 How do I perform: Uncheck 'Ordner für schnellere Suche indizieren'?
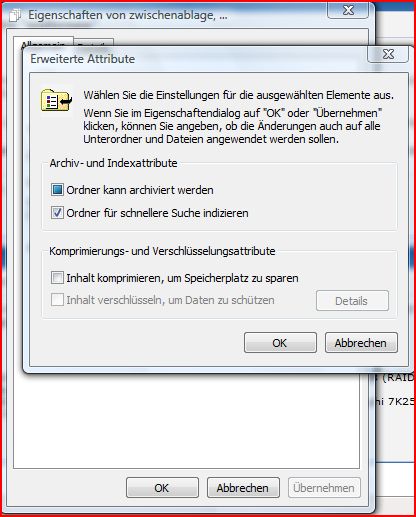tap(57, 213)
